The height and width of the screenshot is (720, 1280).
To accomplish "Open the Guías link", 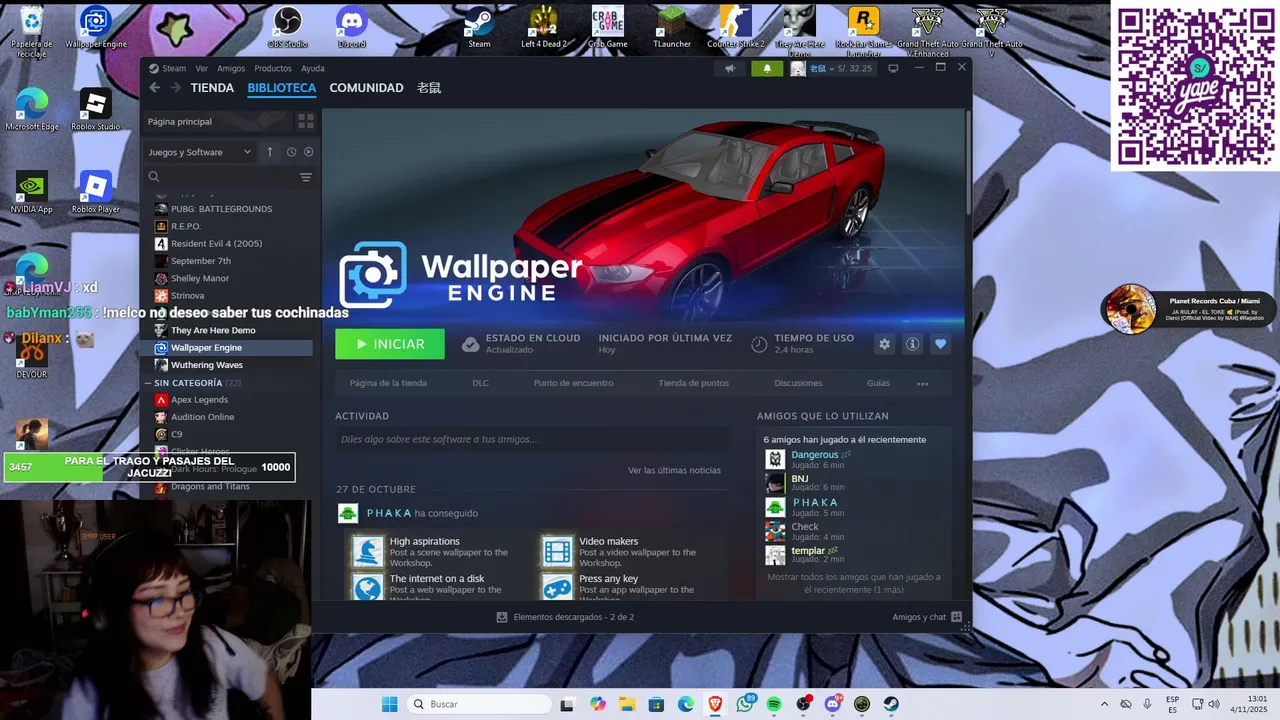I will [878, 383].
